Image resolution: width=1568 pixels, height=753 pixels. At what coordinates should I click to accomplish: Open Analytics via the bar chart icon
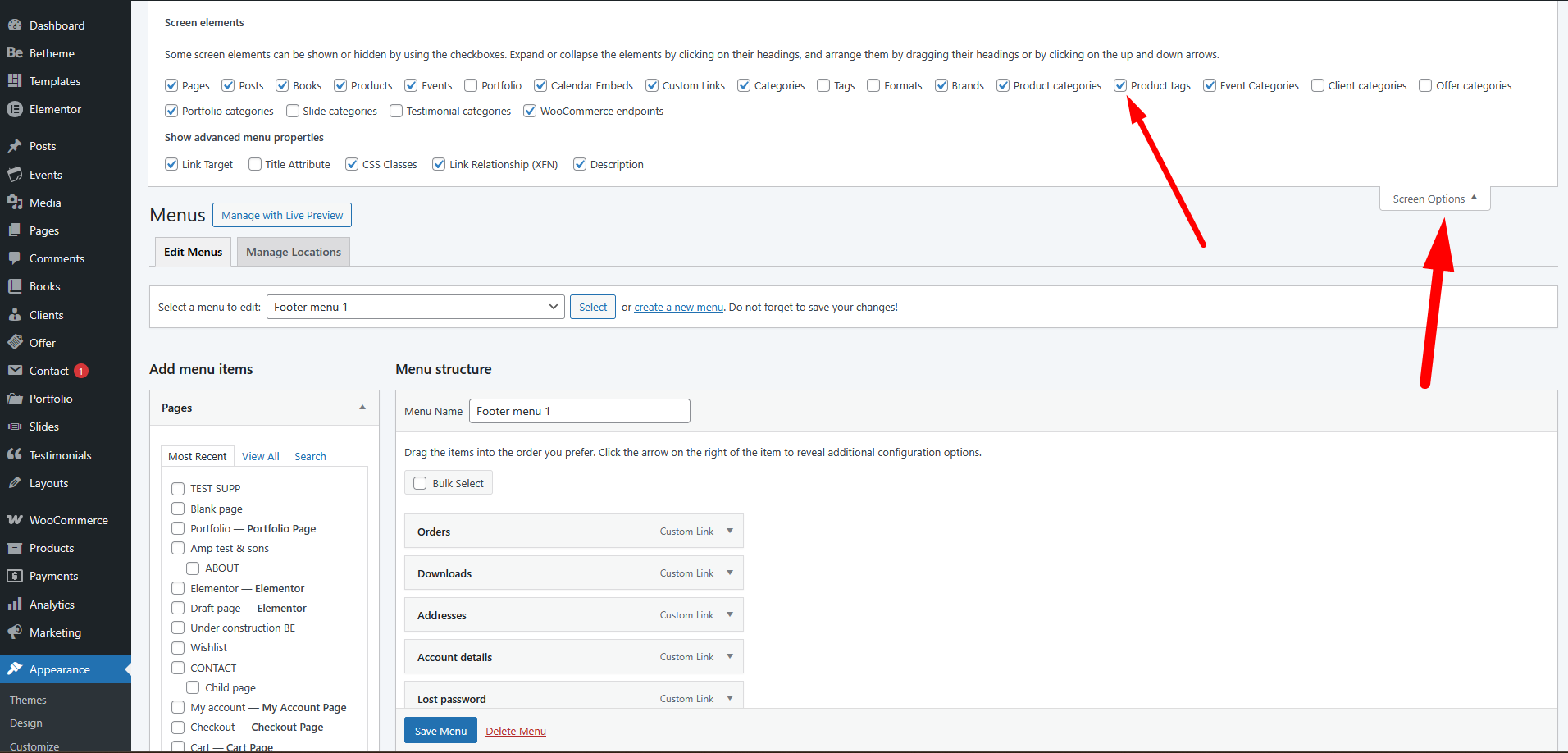(x=15, y=605)
